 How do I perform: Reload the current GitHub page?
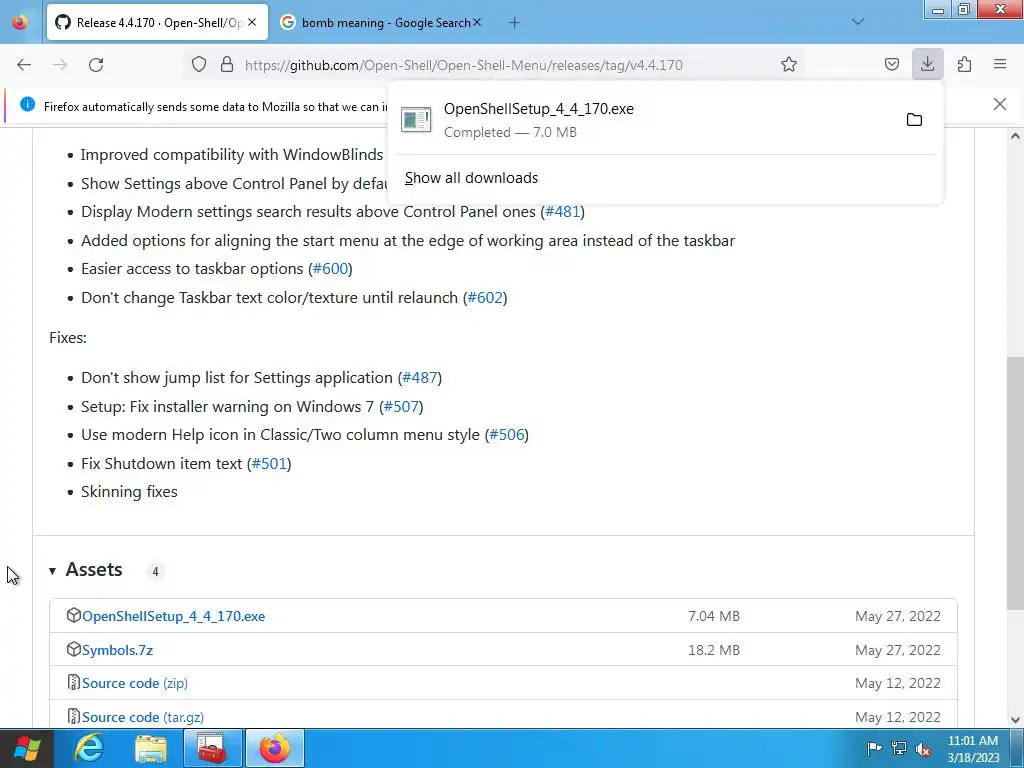coord(96,65)
